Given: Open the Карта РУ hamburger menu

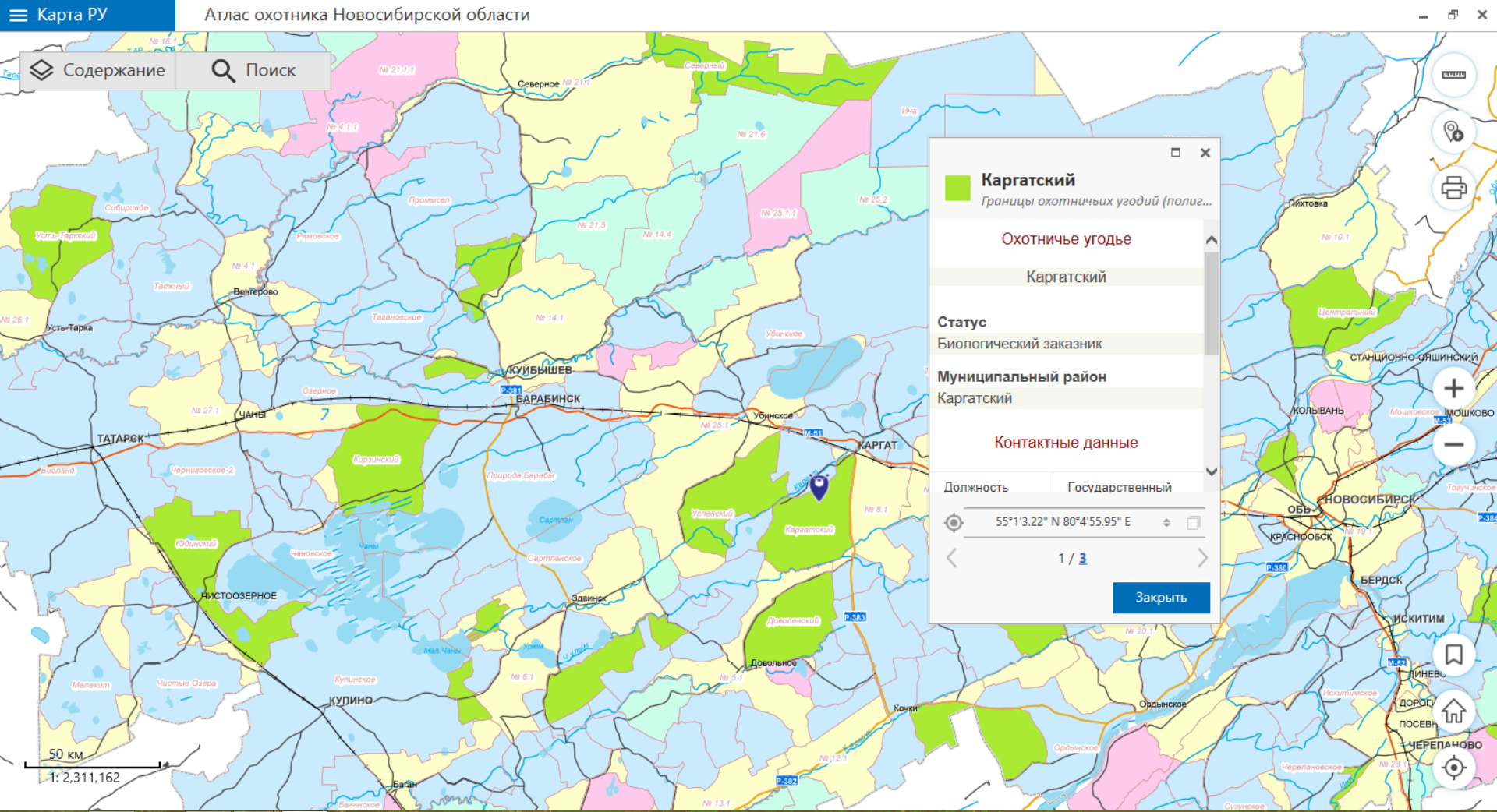Looking at the screenshot, I should point(18,16).
